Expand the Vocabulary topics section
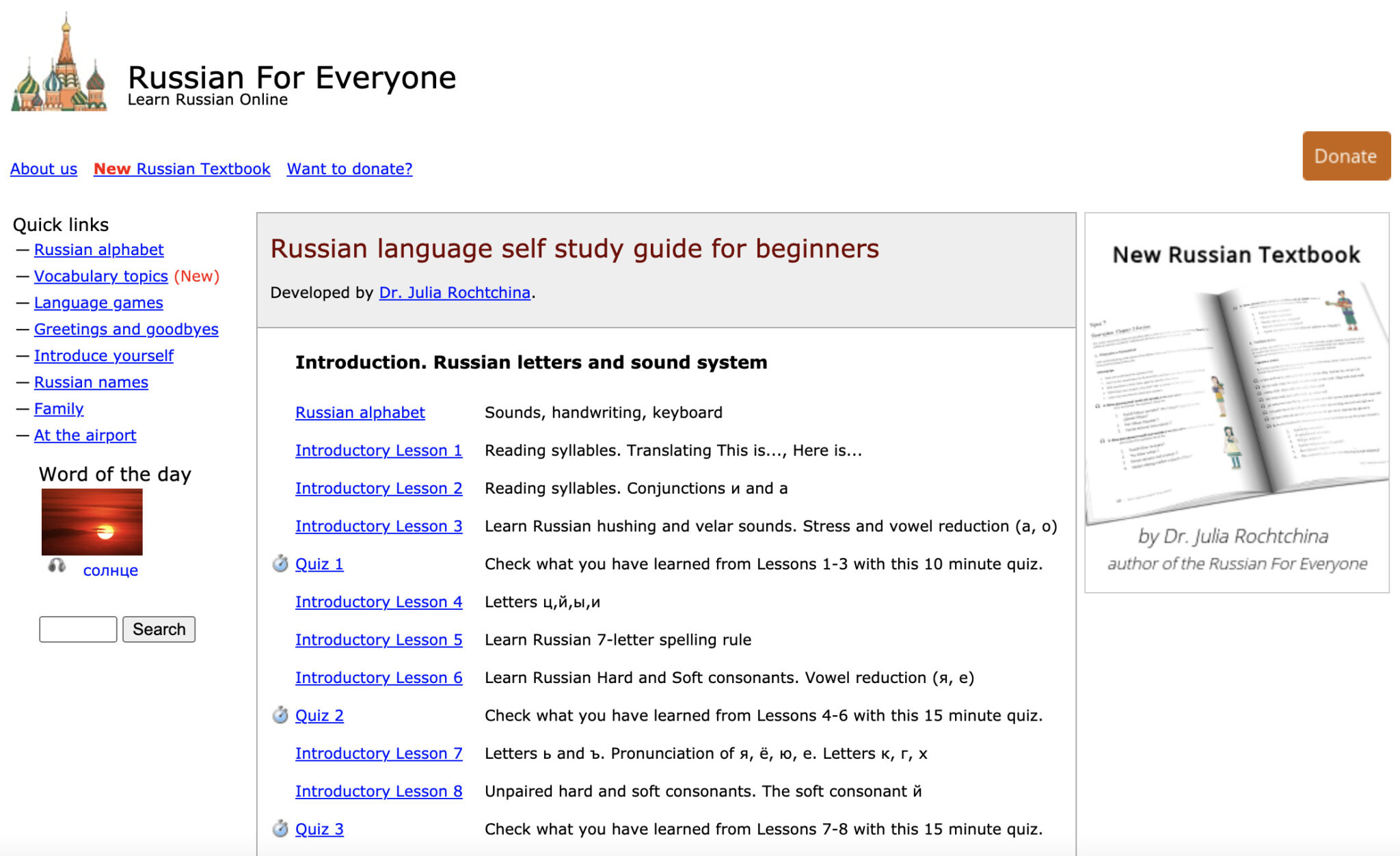The height and width of the screenshot is (856, 1400). click(100, 275)
